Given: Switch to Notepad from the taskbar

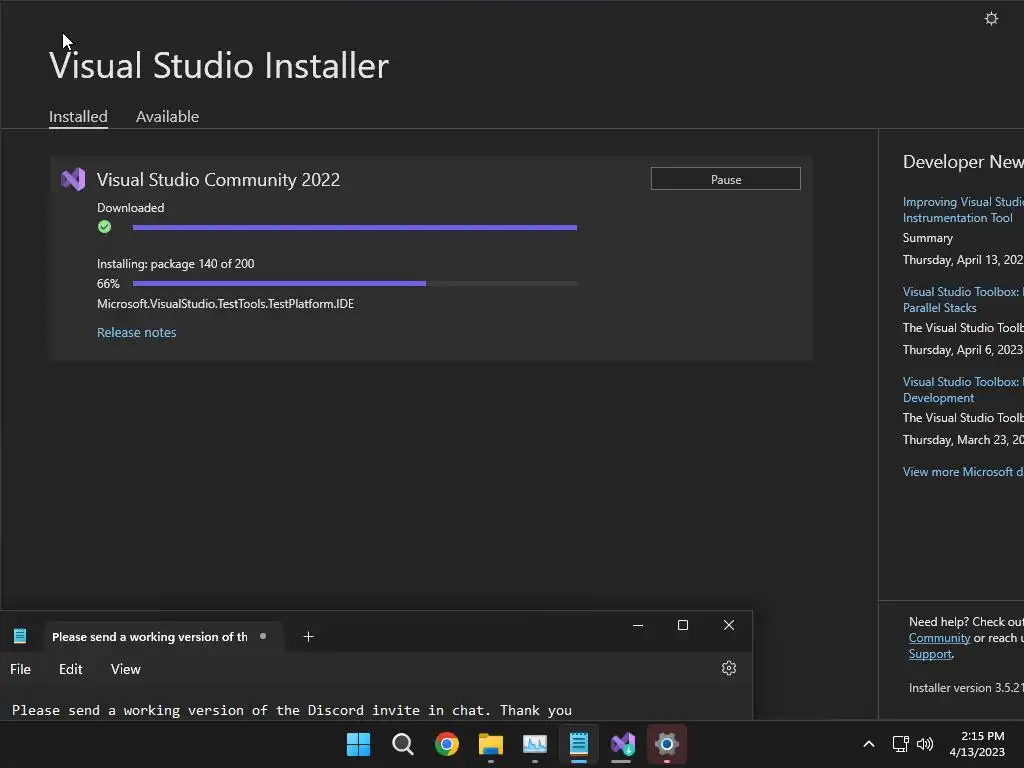Looking at the screenshot, I should coord(579,744).
